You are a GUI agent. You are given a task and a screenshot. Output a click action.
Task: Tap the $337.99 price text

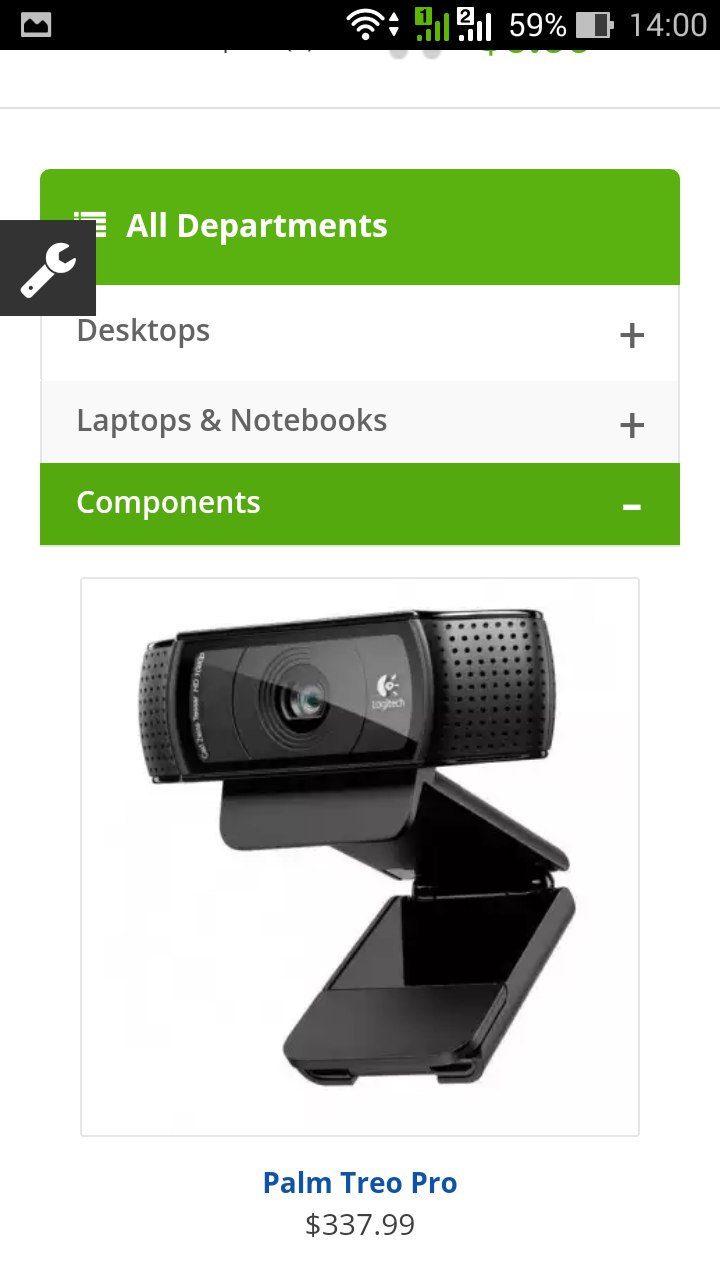pyautogui.click(x=360, y=1225)
